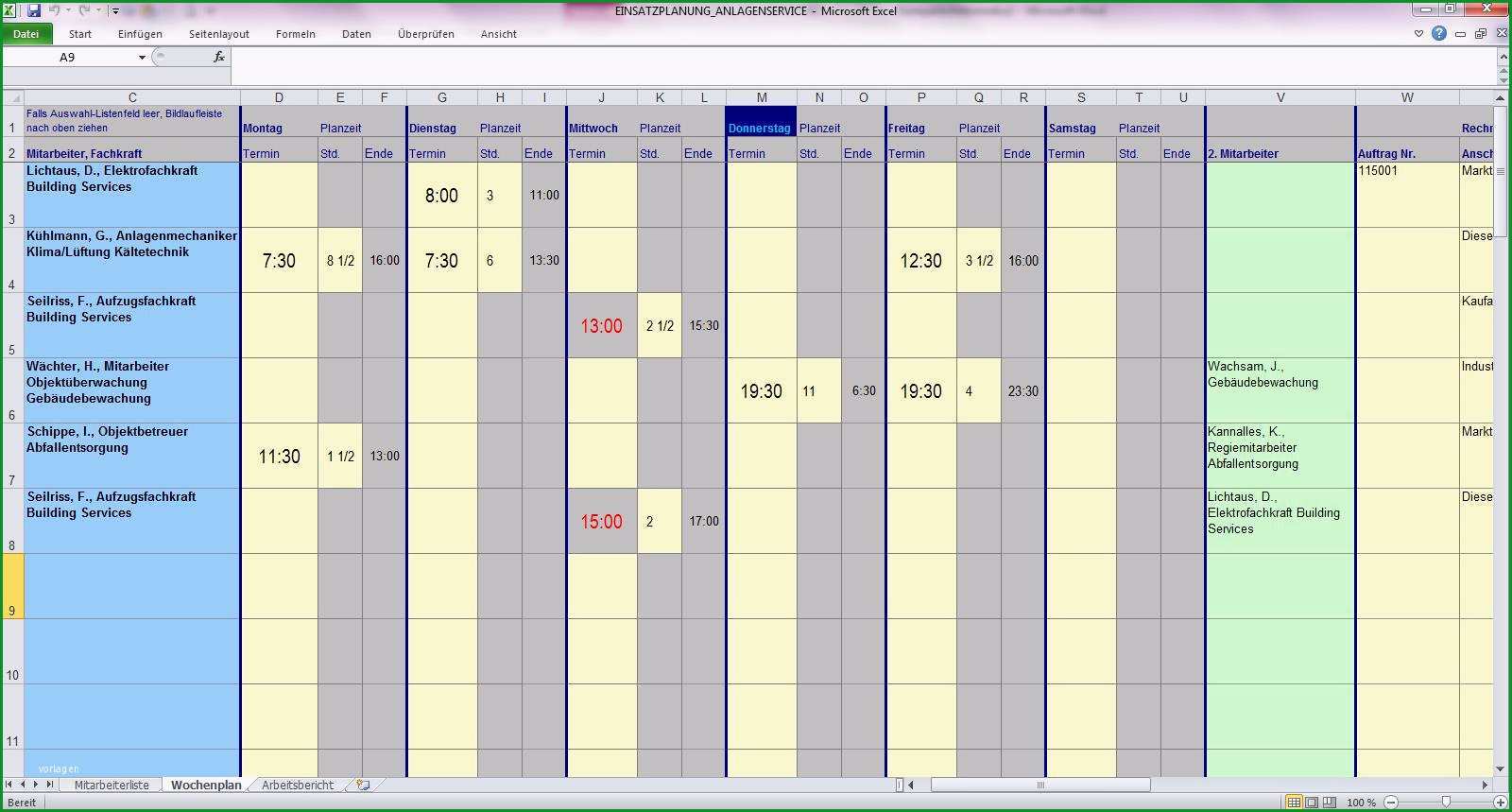Expand the formula bar with the arrow

pos(1503,55)
